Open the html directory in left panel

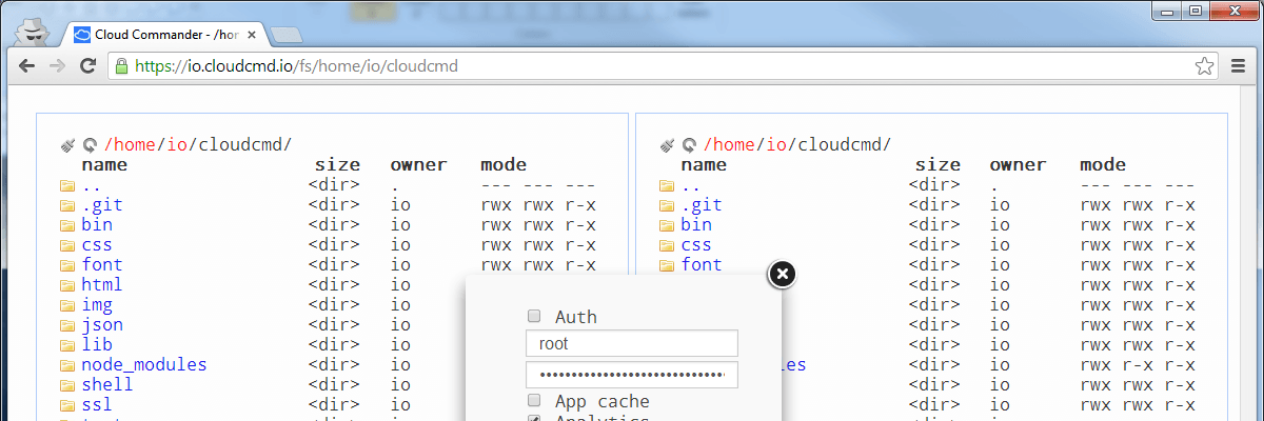point(102,284)
